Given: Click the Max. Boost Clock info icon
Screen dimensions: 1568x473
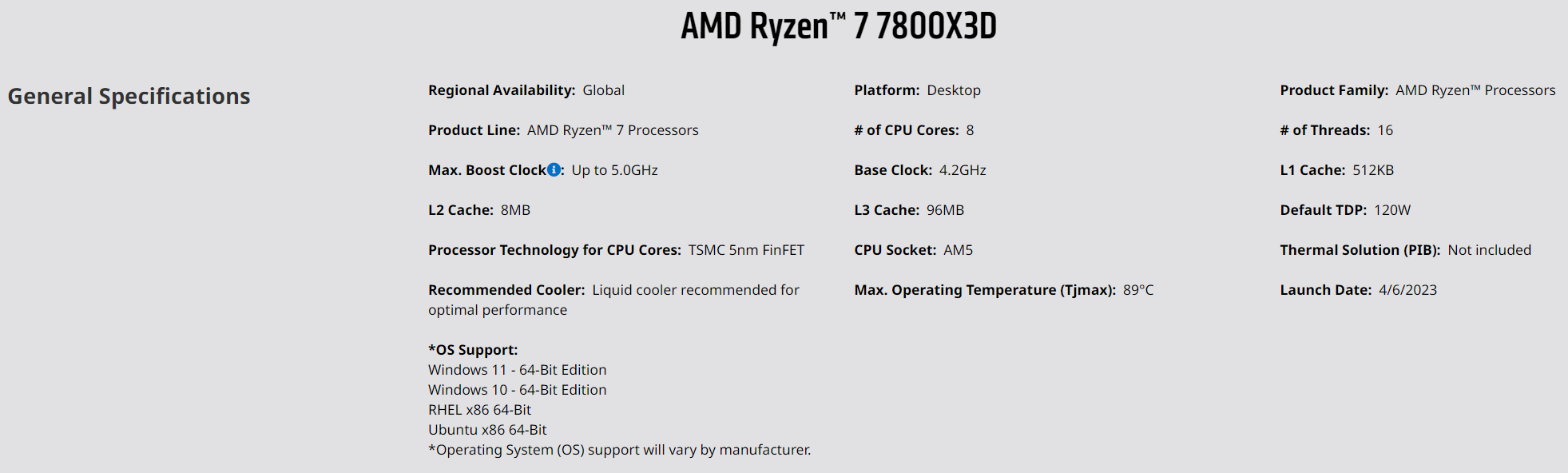Looking at the screenshot, I should click(554, 169).
